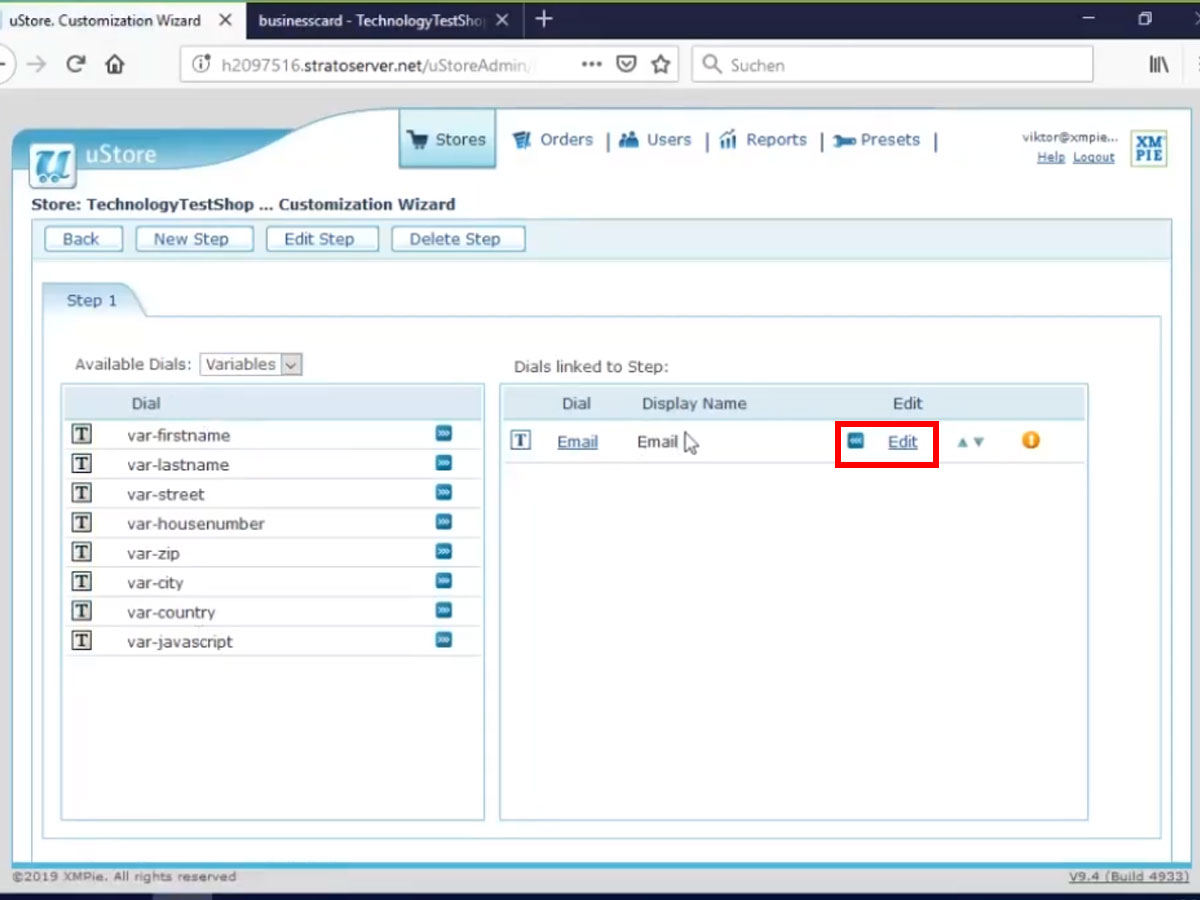
Task: Click text type icon beside var-housenumber
Action: click(x=81, y=523)
